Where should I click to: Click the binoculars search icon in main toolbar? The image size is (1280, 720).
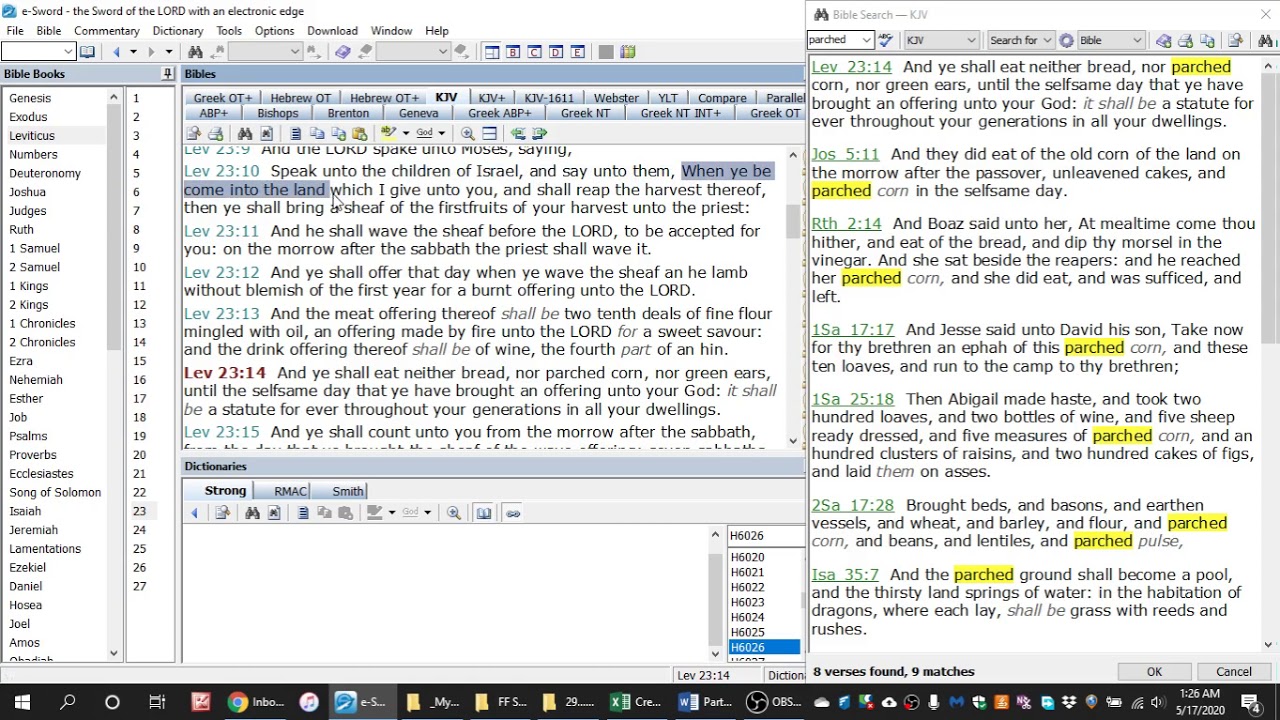(x=195, y=52)
